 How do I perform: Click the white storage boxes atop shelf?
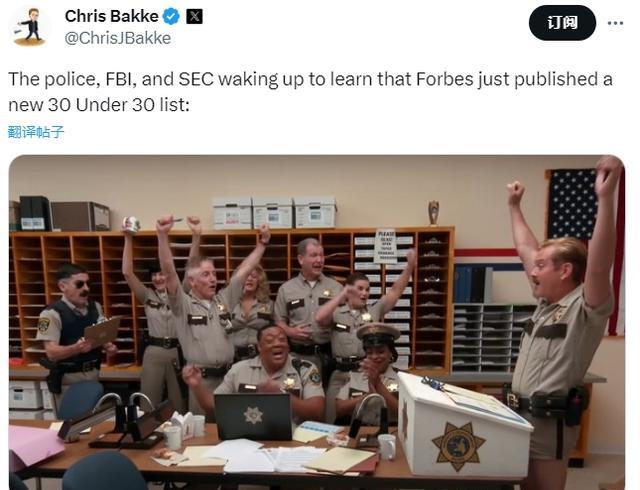point(274,212)
